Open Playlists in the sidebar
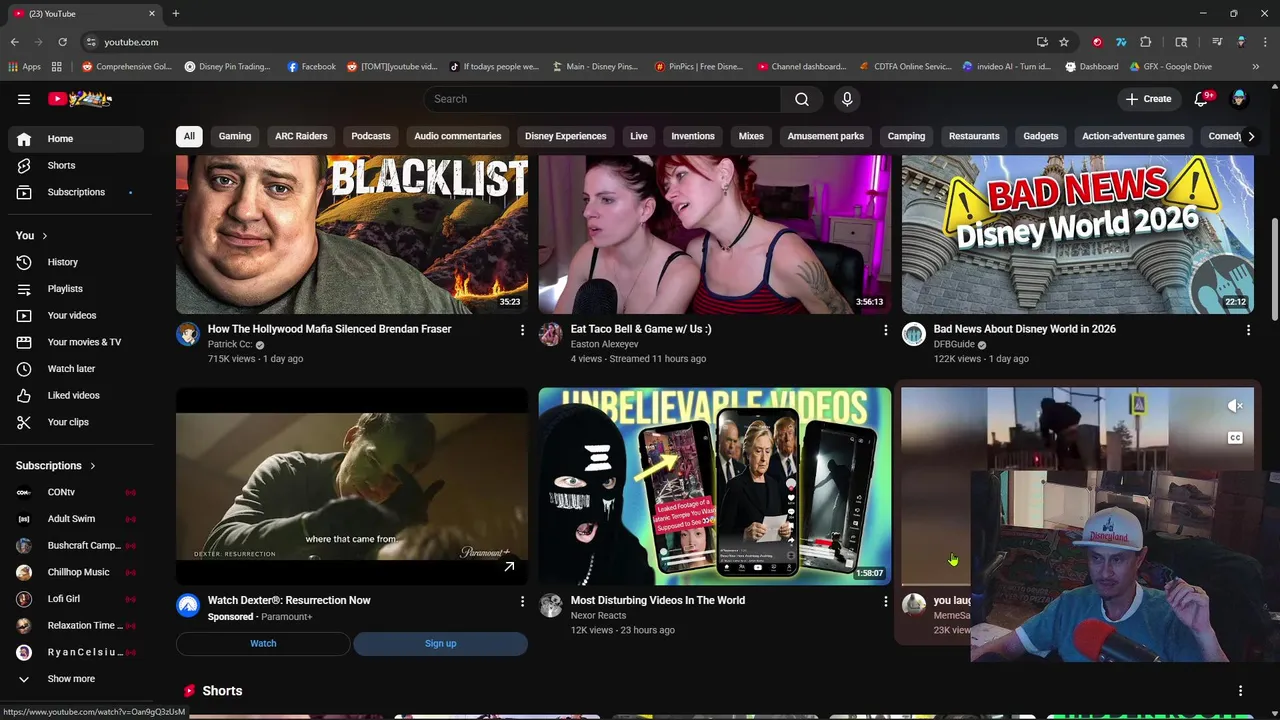 coord(76,289)
